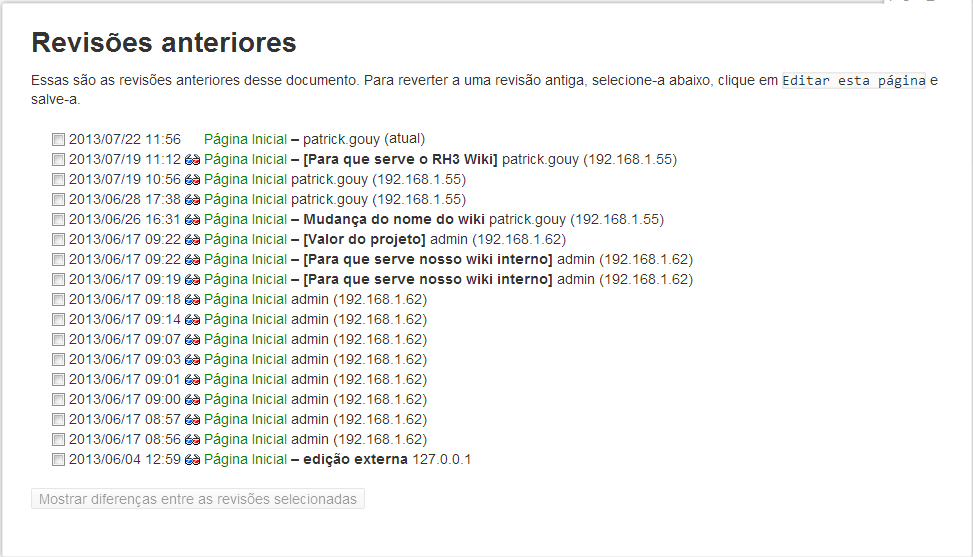Open diff icon for 2013/06/26 16:31 revision
Screen dimensions: 973x557
tap(193, 220)
